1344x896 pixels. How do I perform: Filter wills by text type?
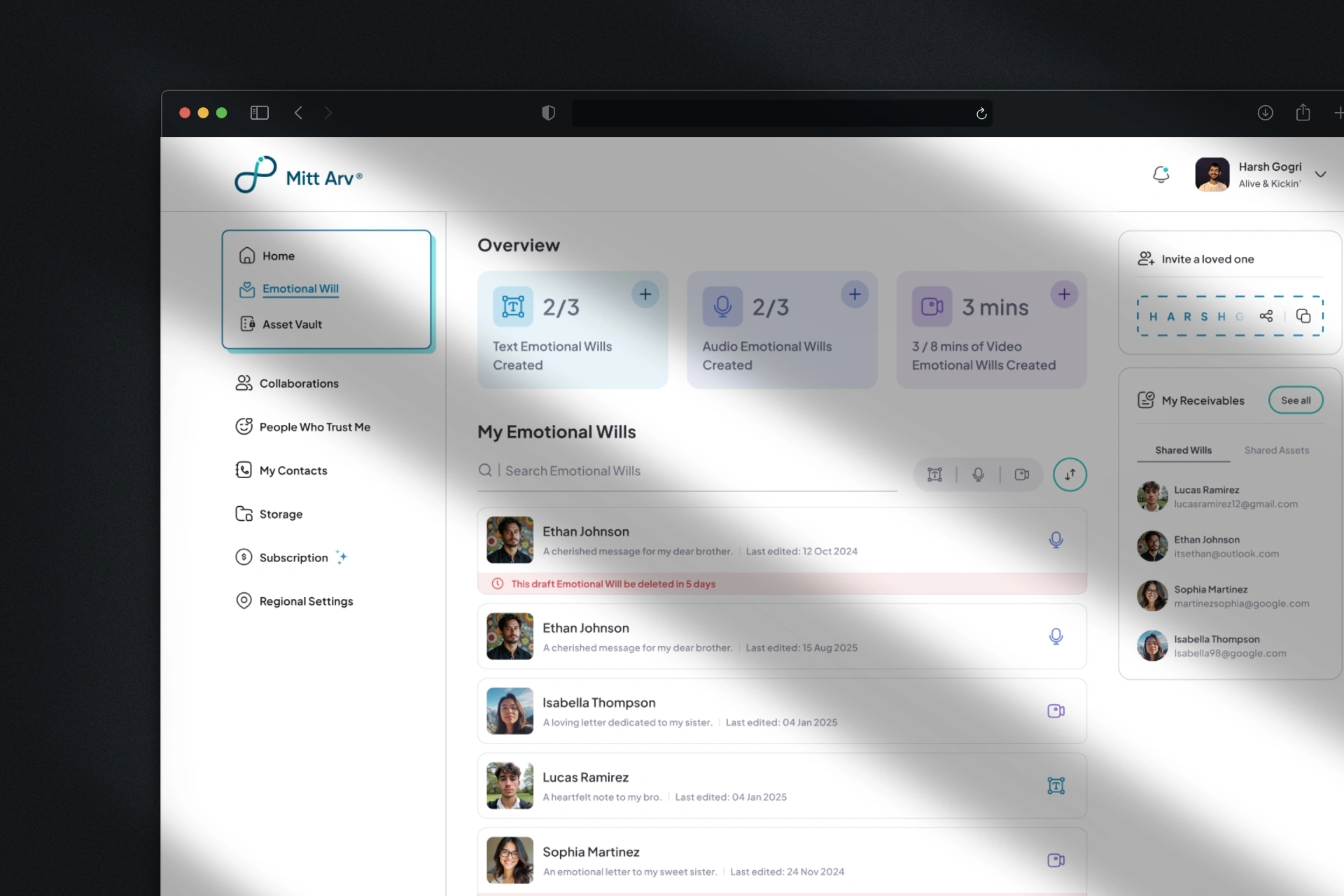pos(934,475)
